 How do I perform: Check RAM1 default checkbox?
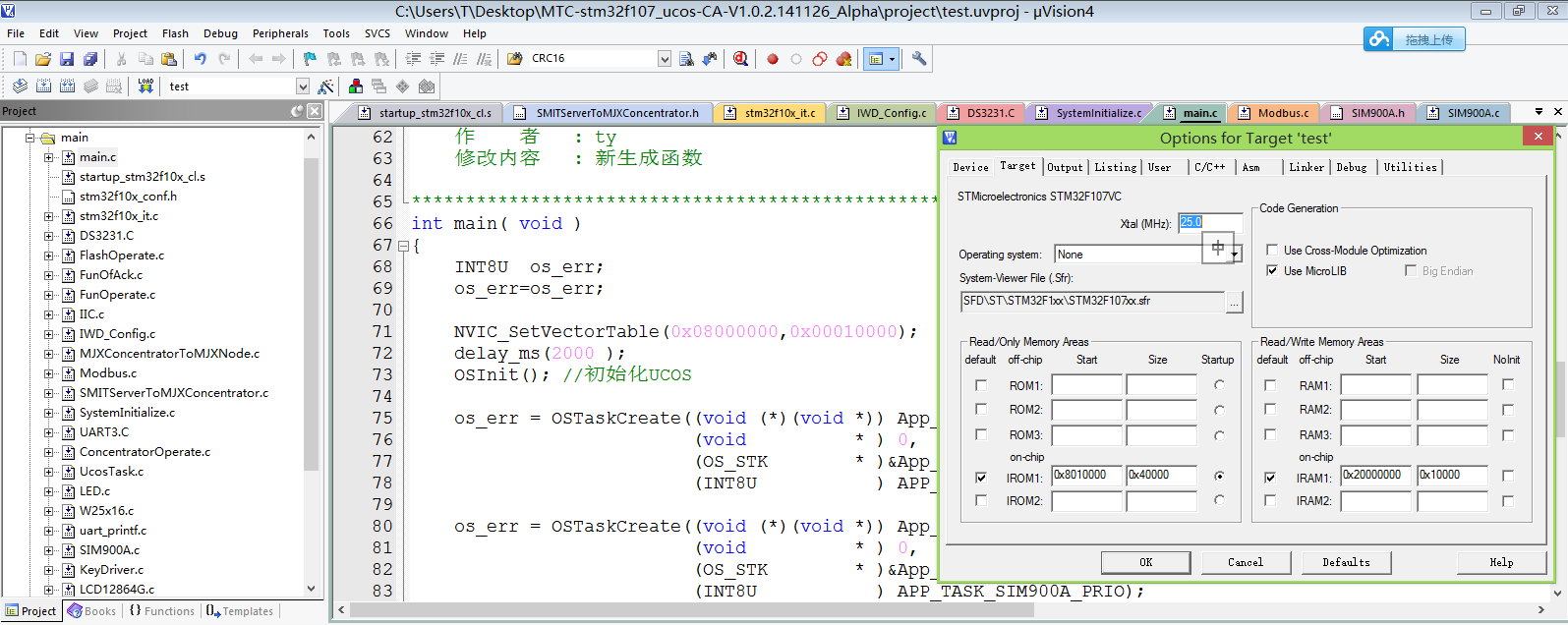click(x=1270, y=385)
